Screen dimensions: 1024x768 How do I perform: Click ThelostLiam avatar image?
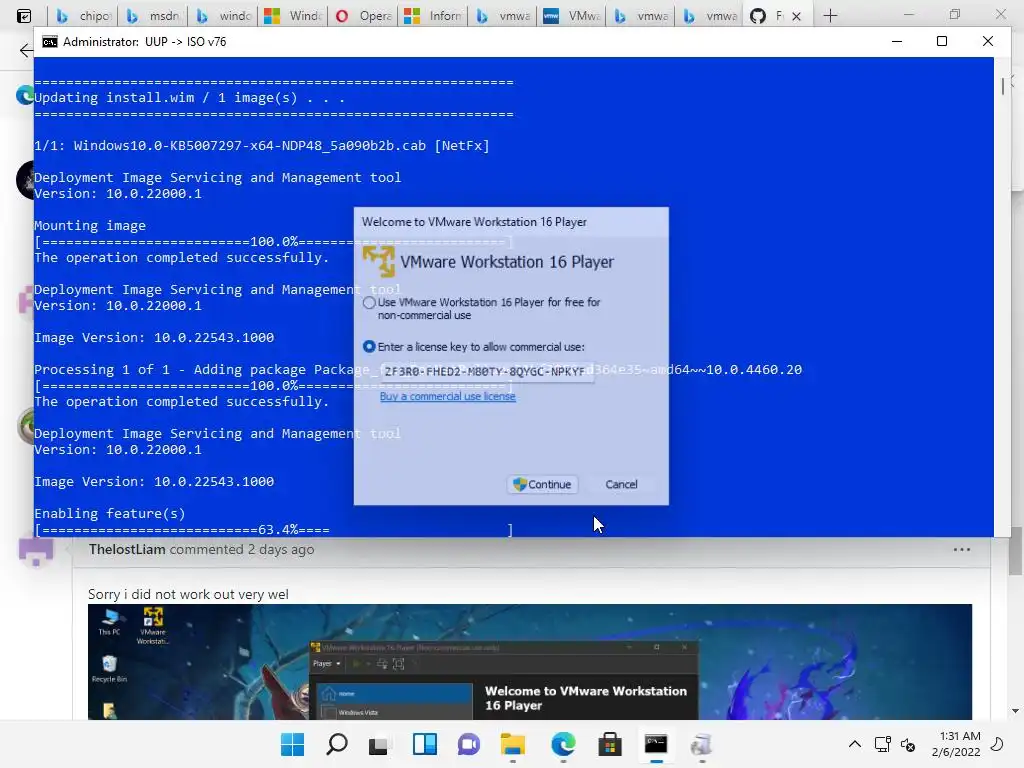[x=36, y=552]
